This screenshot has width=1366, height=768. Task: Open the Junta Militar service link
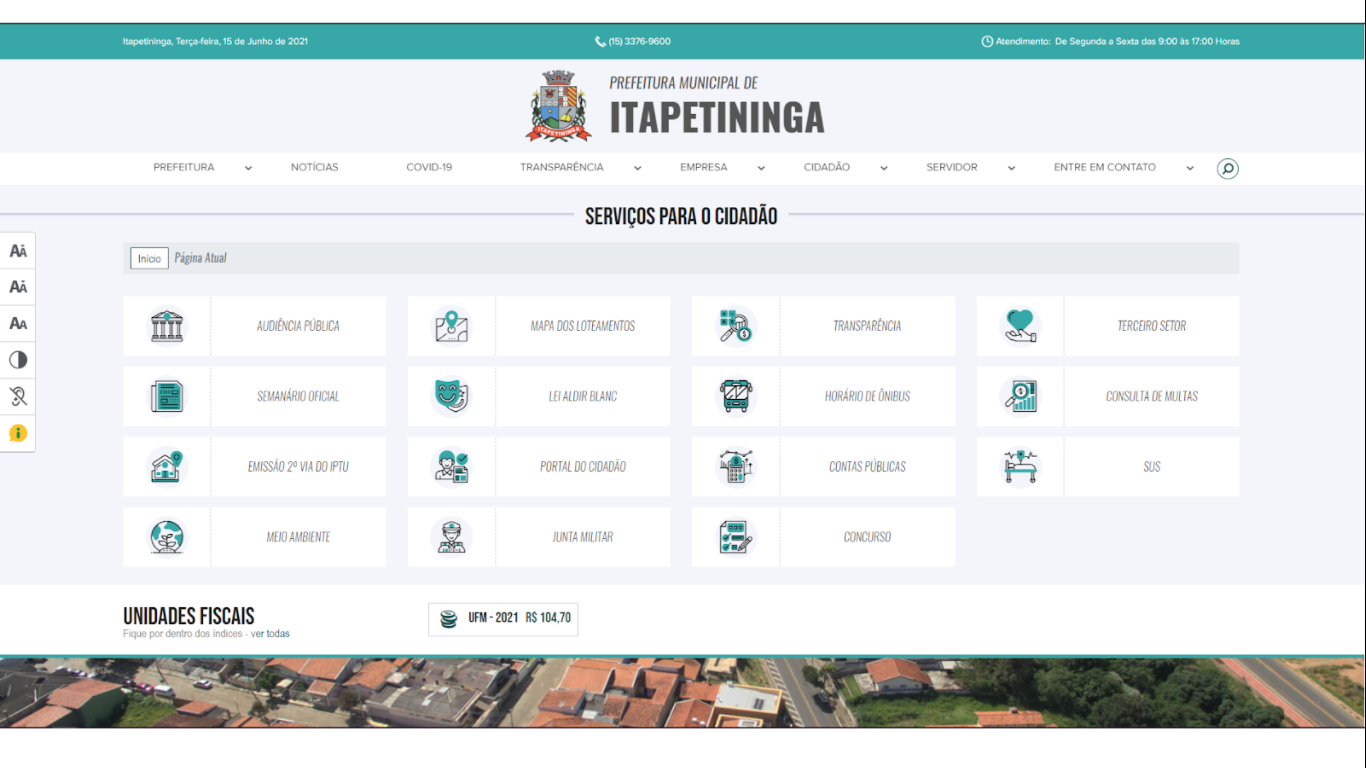(x=583, y=537)
